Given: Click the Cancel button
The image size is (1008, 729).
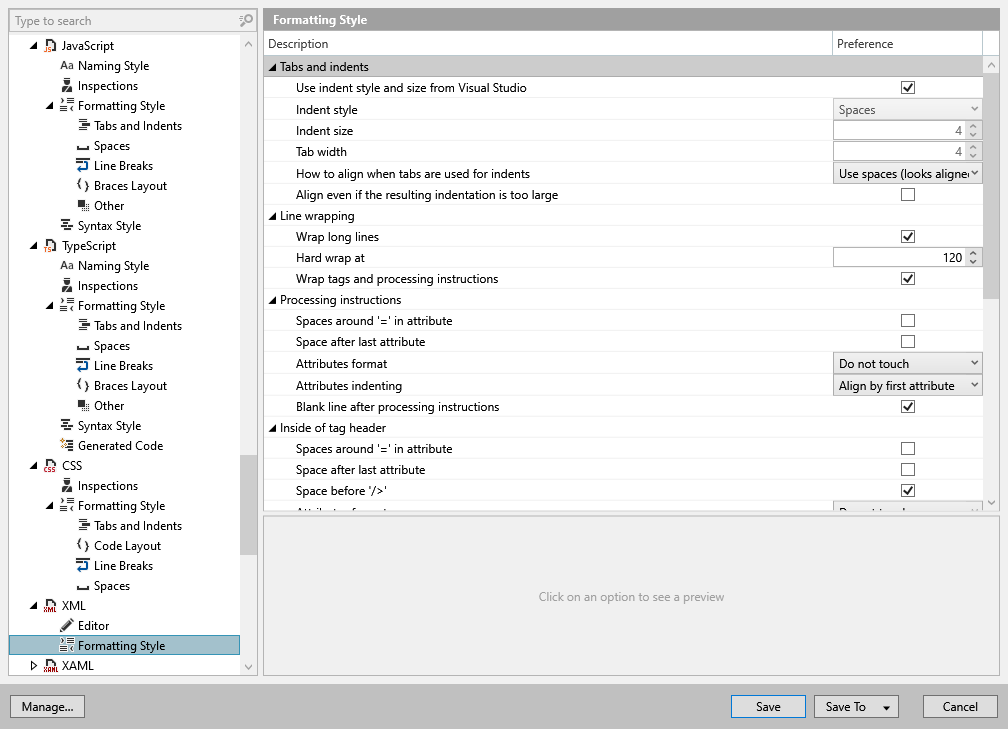Looking at the screenshot, I should (x=959, y=706).
